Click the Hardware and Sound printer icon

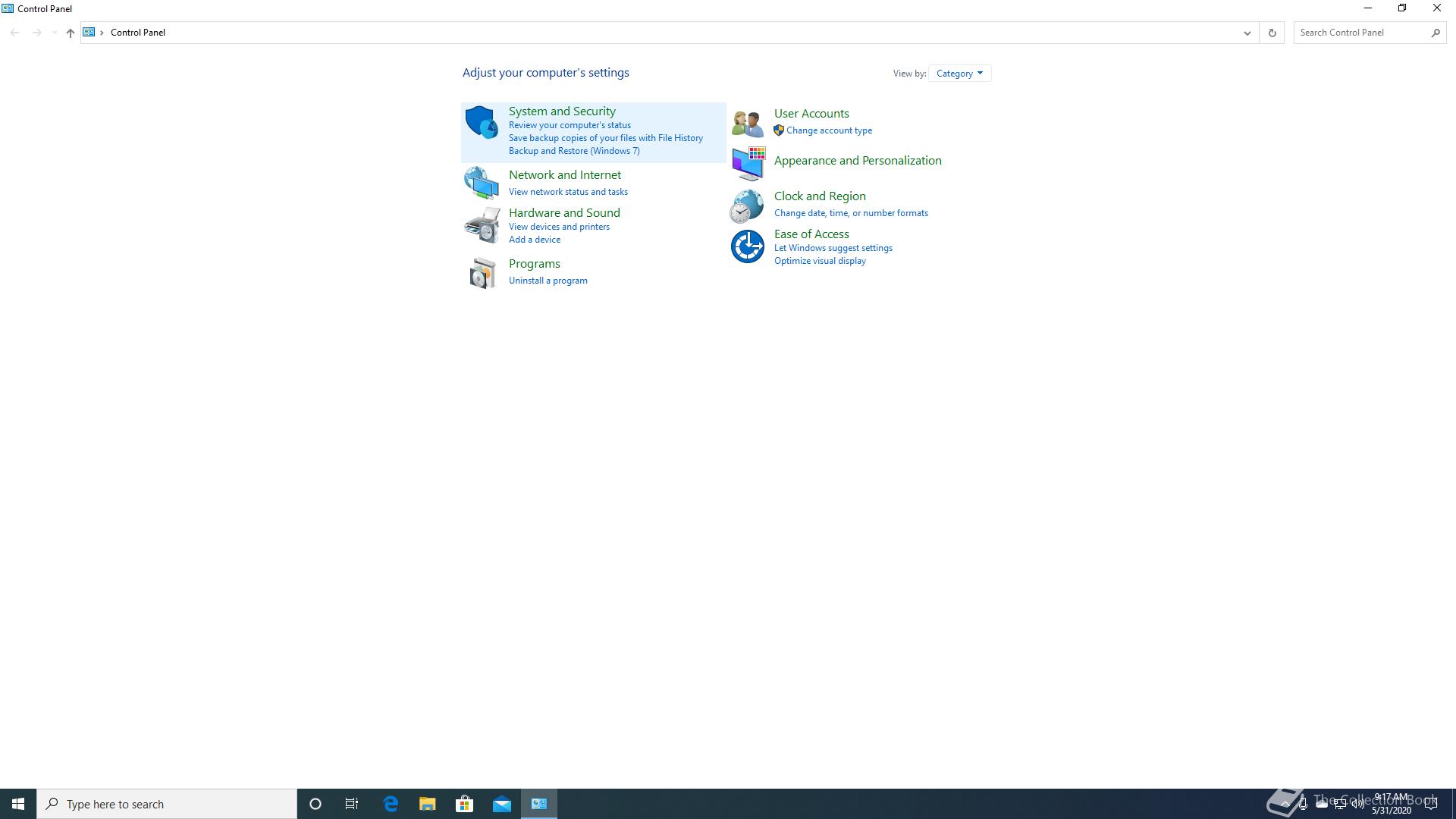coord(482,225)
